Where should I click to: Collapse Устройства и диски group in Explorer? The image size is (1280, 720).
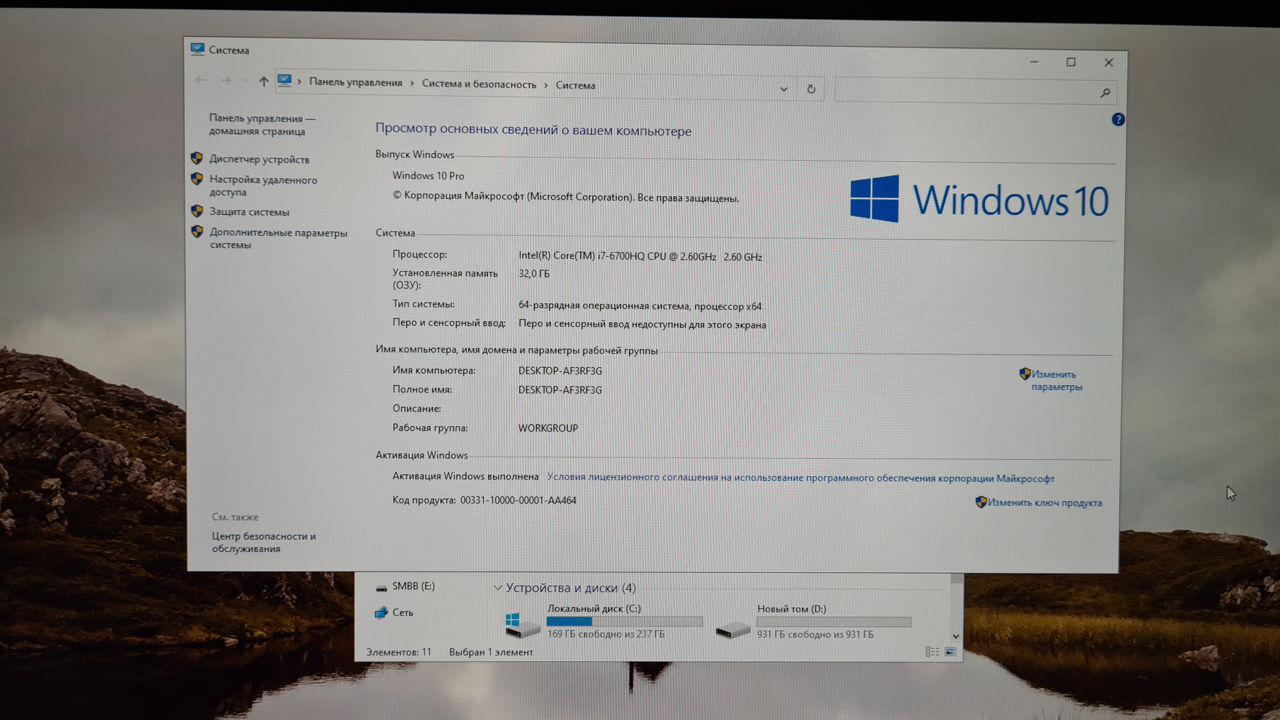498,588
